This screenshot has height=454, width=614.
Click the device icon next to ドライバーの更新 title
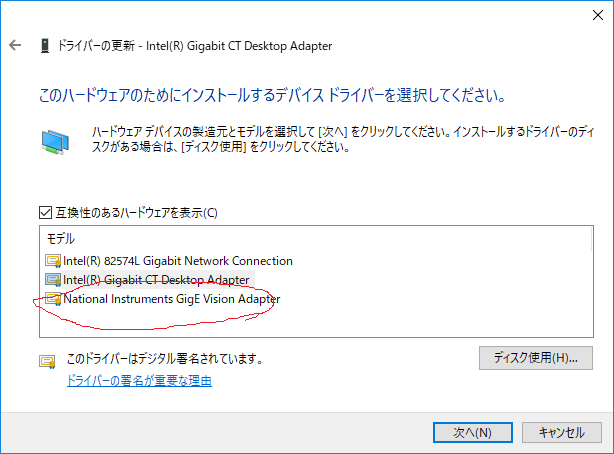44,46
